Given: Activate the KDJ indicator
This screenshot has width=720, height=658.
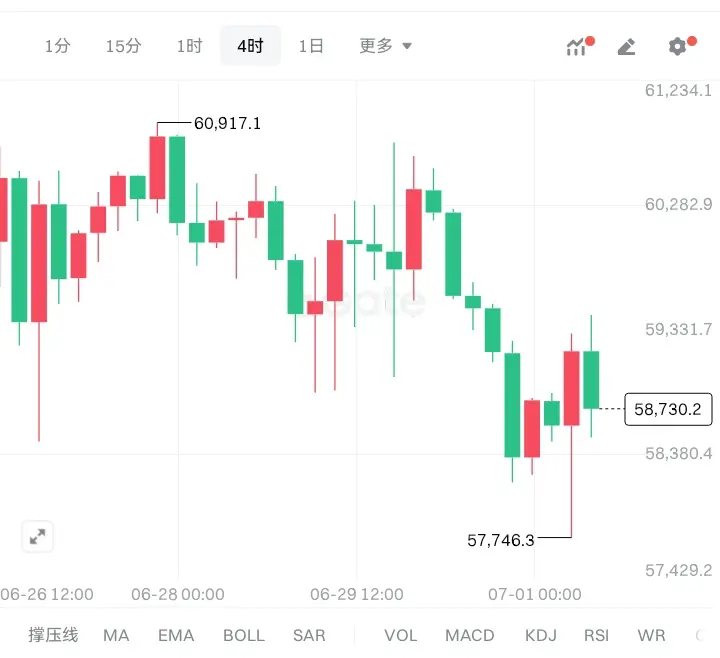Looking at the screenshot, I should (x=540, y=636).
